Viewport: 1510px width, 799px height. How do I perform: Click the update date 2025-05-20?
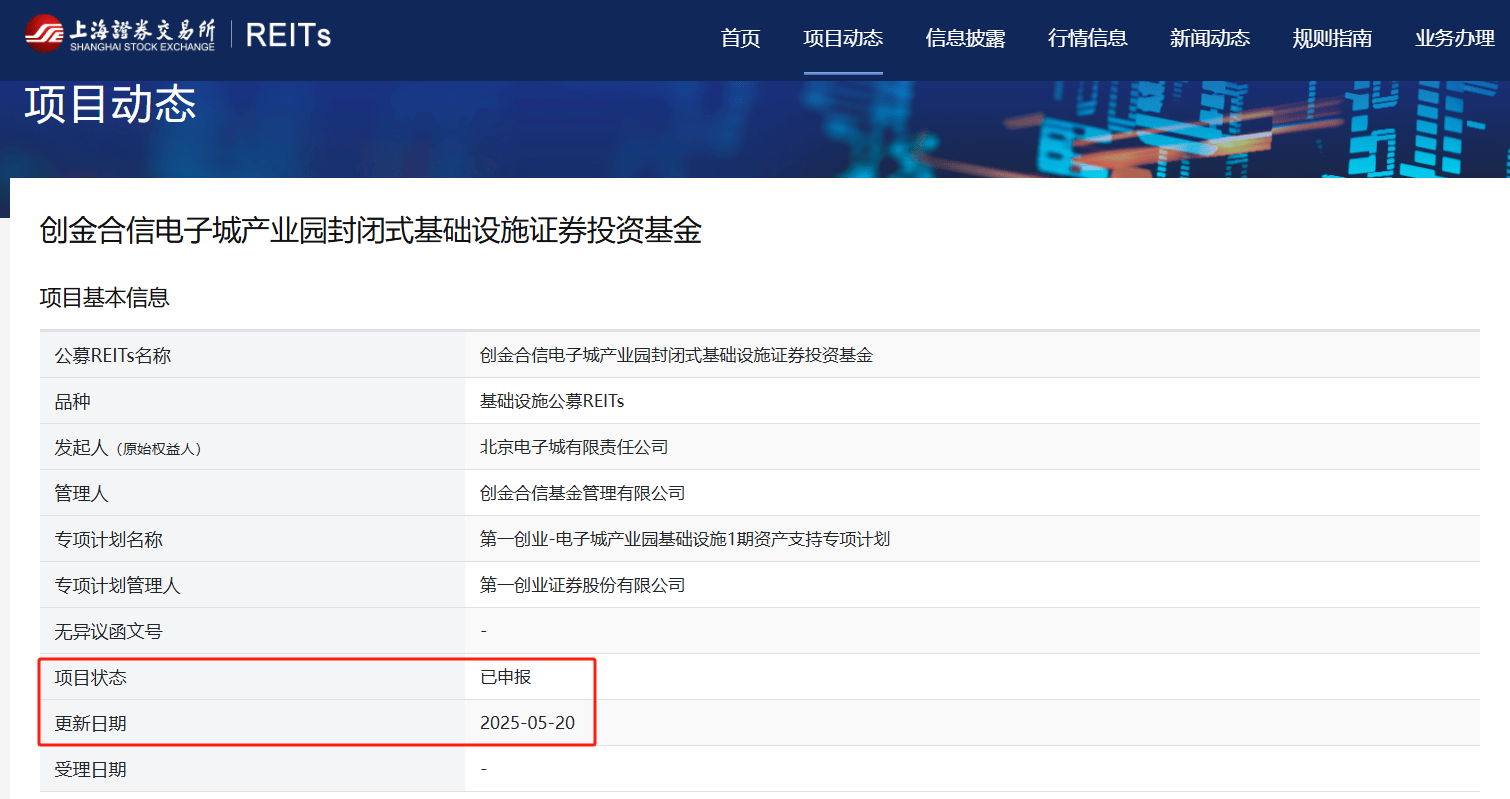click(527, 723)
